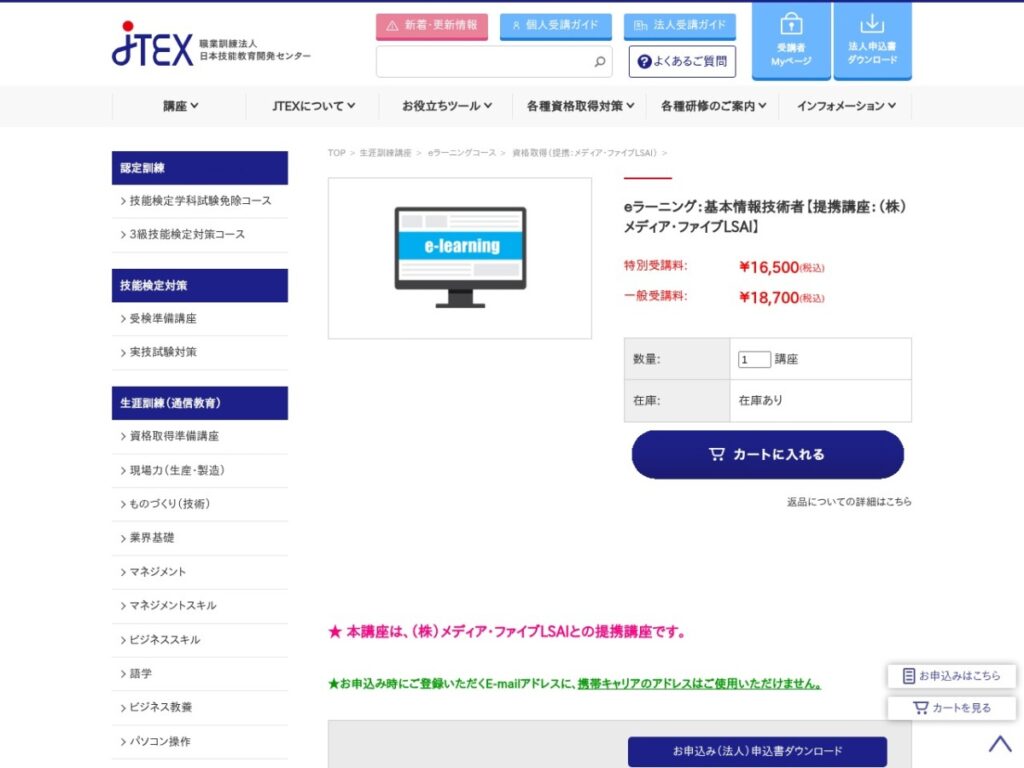Click the e-learning product image
Image resolution: width=1024 pixels, height=768 pixels.
click(x=460, y=258)
